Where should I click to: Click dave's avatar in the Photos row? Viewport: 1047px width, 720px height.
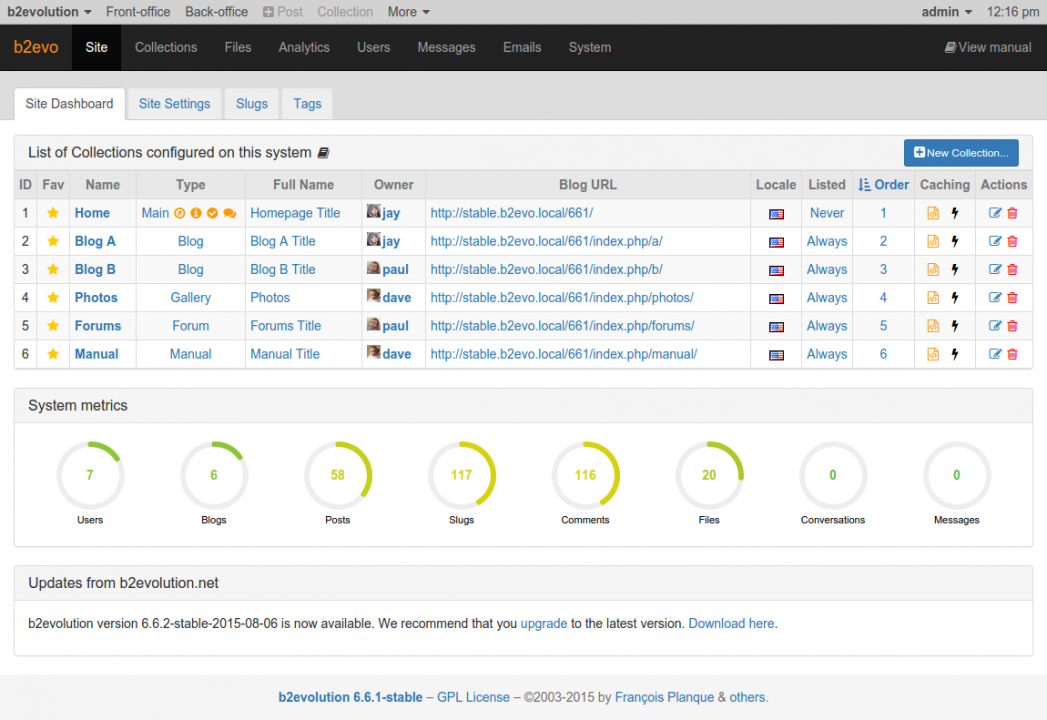tap(373, 296)
